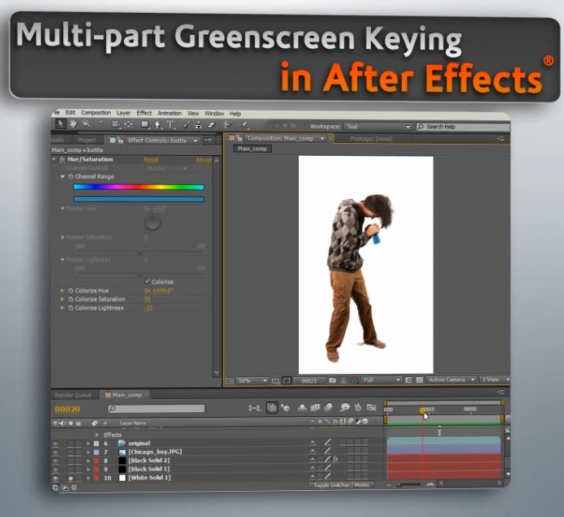Hide the Chicago_bay.JPG layer eye icon
The image size is (564, 517).
point(55,452)
